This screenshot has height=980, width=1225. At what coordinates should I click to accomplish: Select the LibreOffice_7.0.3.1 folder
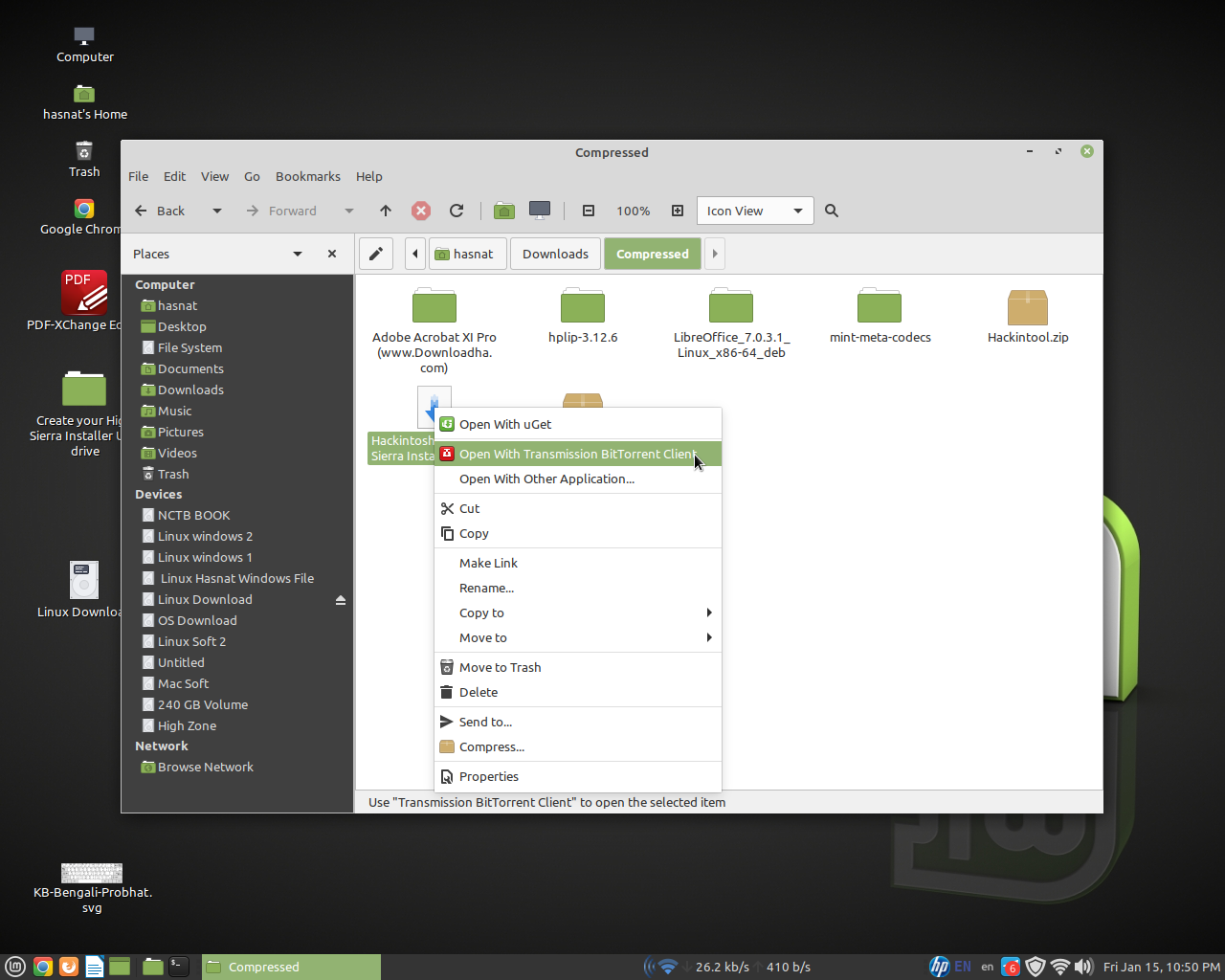(731, 323)
